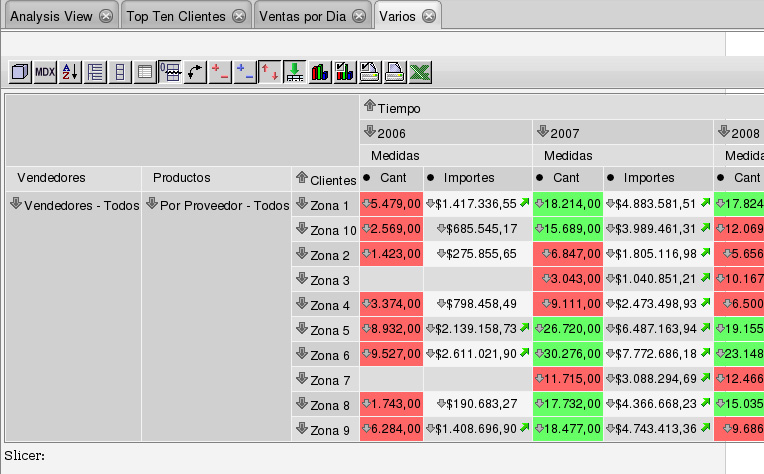Switch to Top Ten Clientes tab

click(x=175, y=16)
